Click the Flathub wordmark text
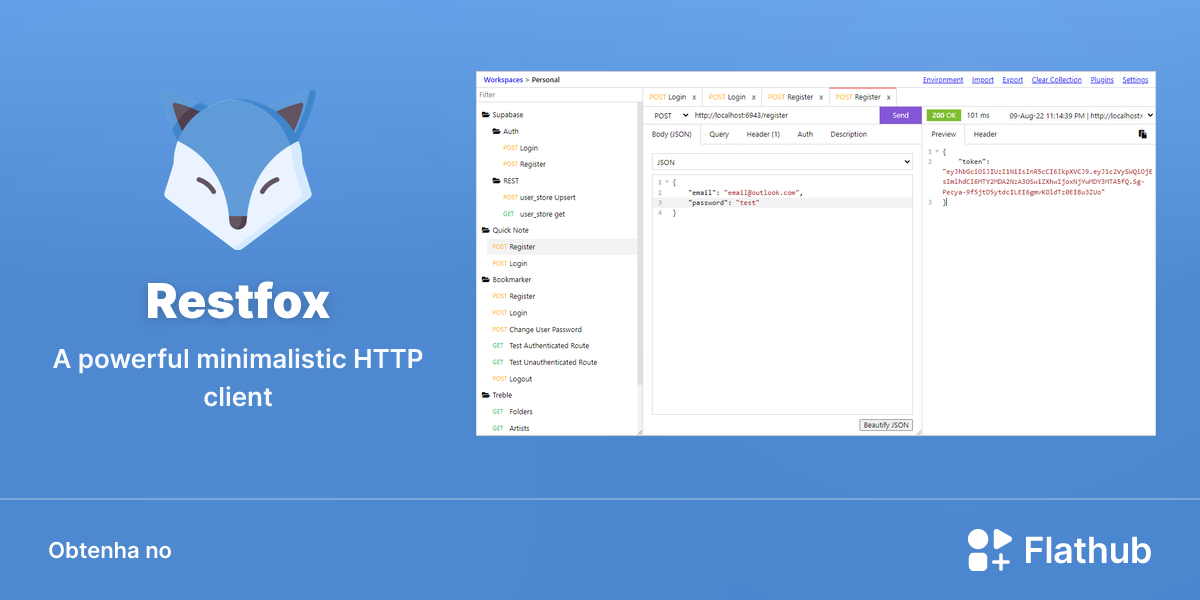 tap(1088, 551)
